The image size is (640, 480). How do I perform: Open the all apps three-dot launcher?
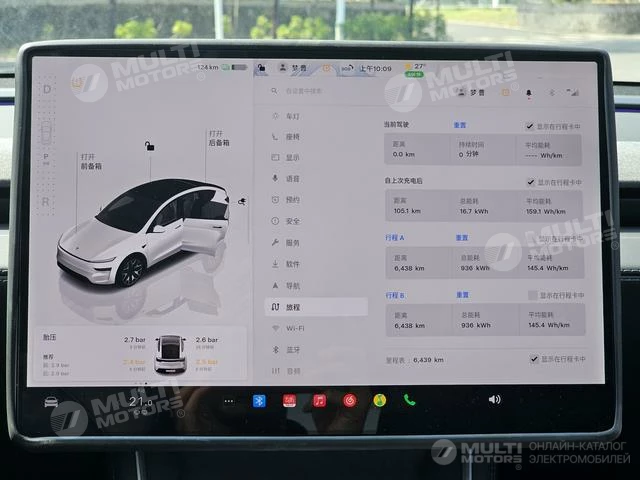tap(228, 401)
